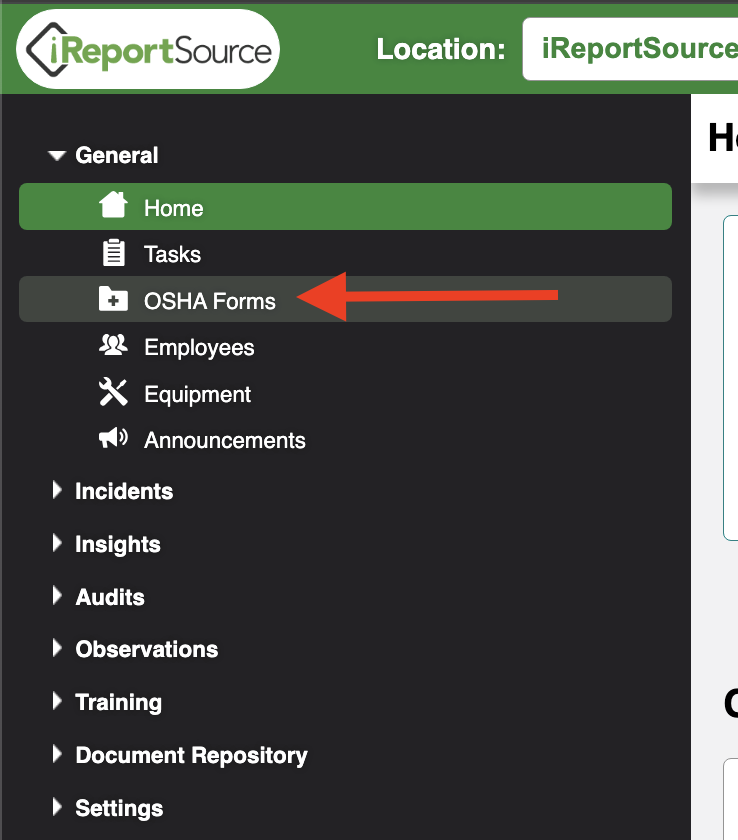Expand the Document Repository arrow

[57, 754]
